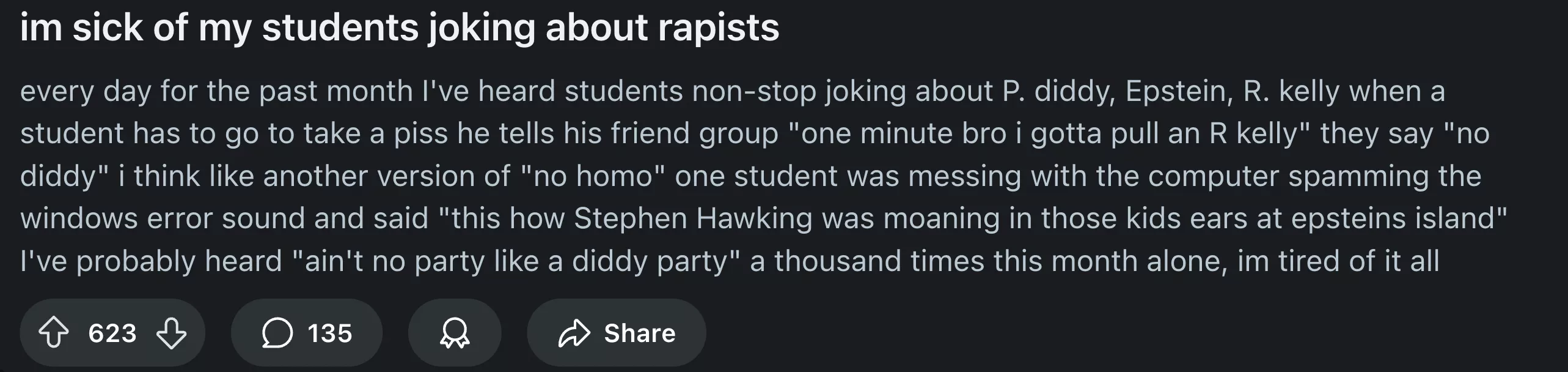Open the post title headline
The width and height of the screenshot is (1568, 372).
(x=400, y=28)
